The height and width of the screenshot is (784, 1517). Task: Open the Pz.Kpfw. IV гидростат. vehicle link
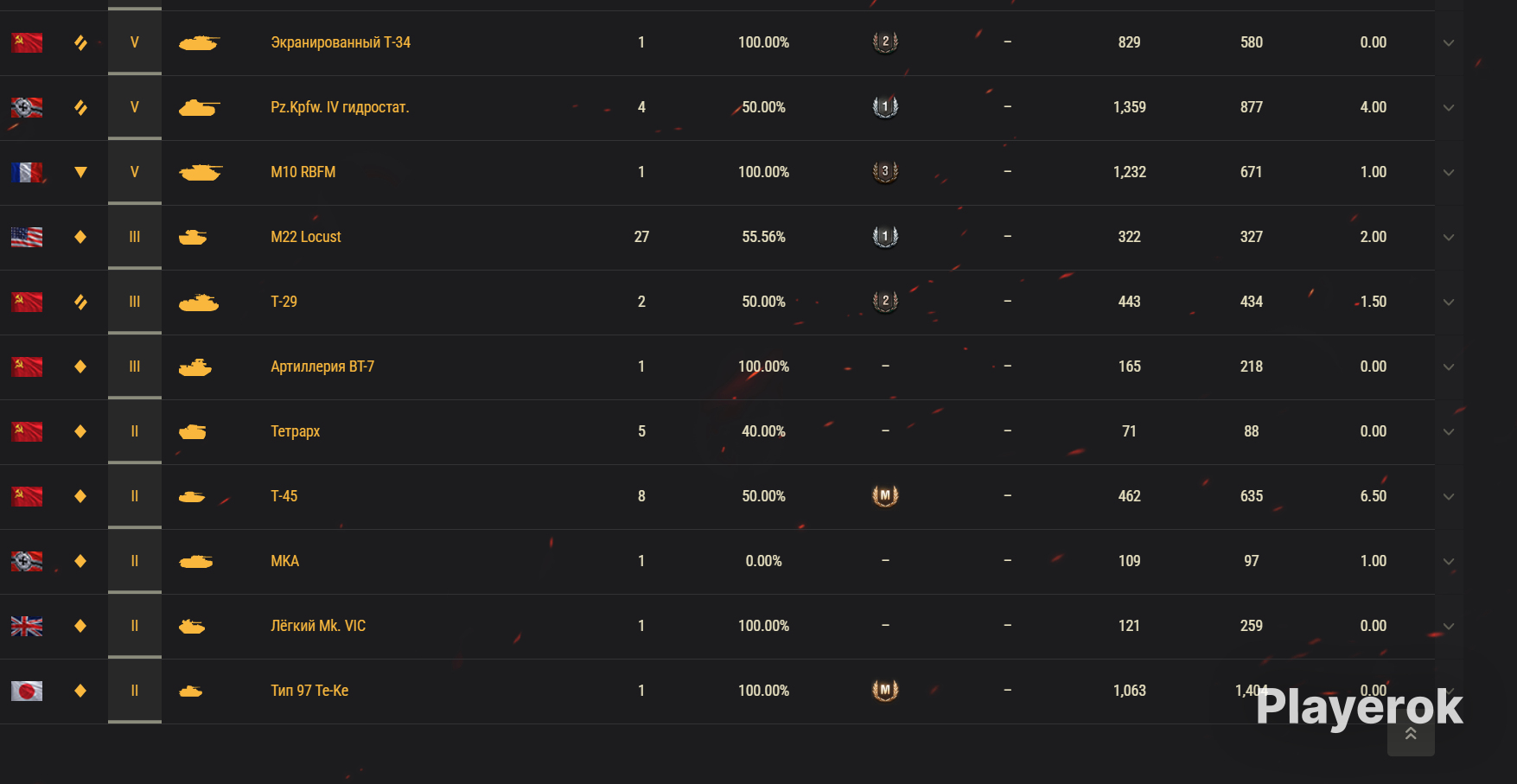(x=340, y=107)
